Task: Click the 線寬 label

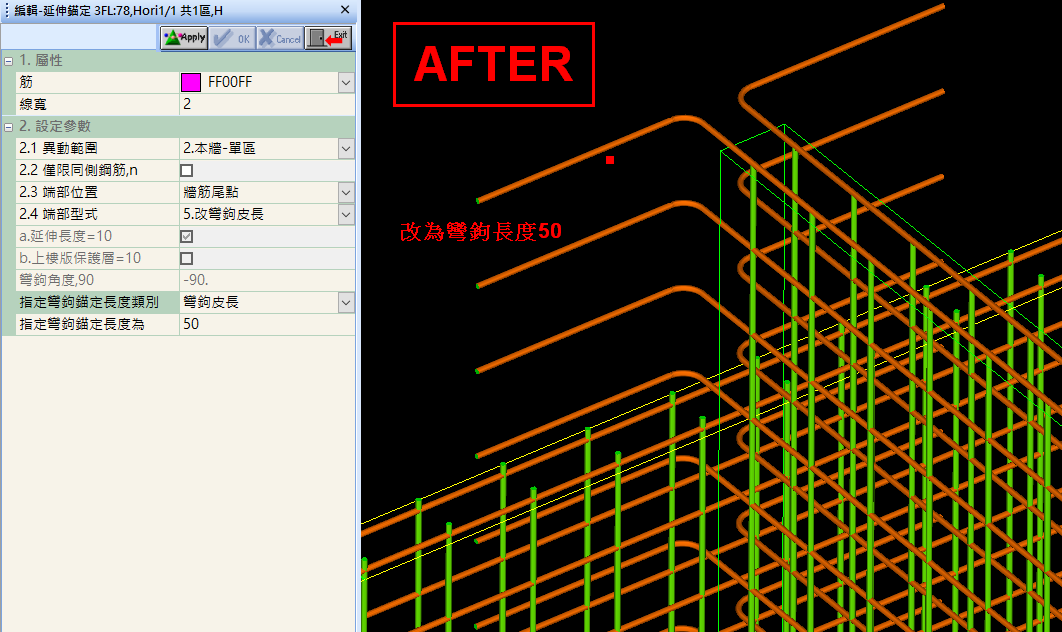Action: tap(33, 104)
